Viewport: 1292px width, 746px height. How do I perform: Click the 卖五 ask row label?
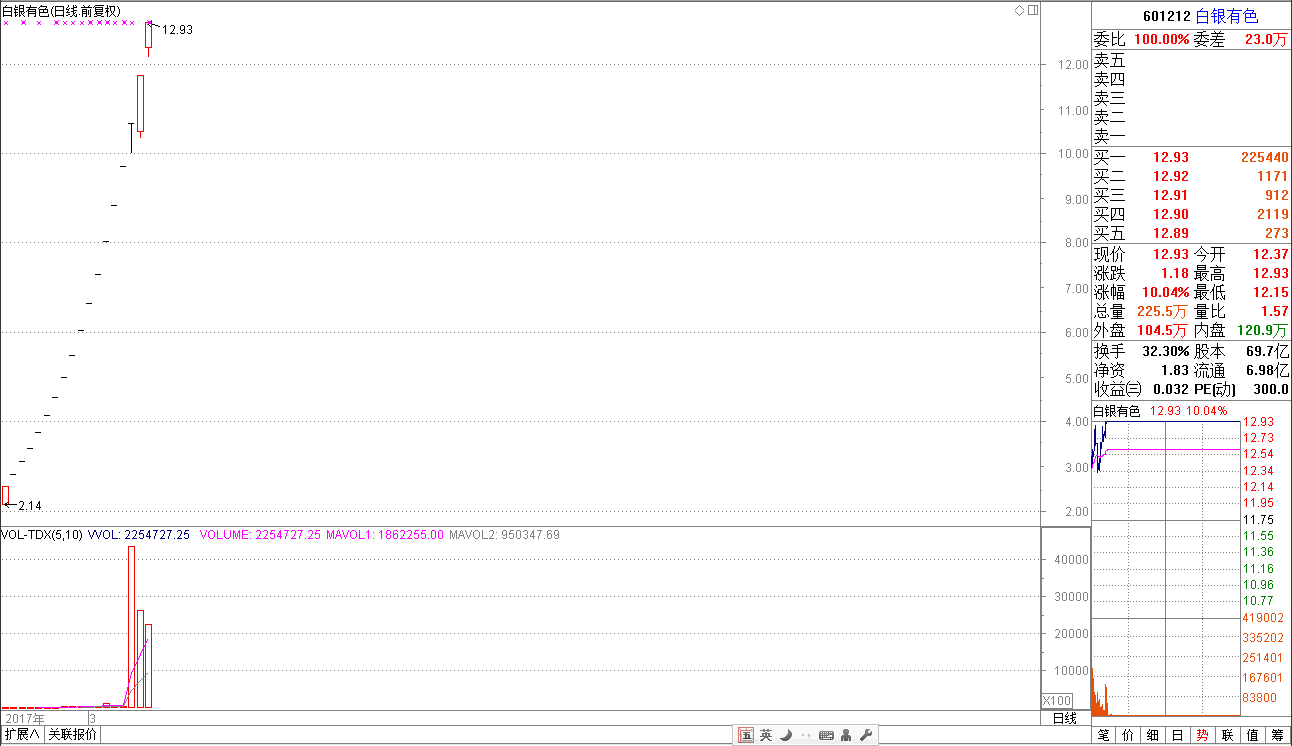pos(1109,61)
